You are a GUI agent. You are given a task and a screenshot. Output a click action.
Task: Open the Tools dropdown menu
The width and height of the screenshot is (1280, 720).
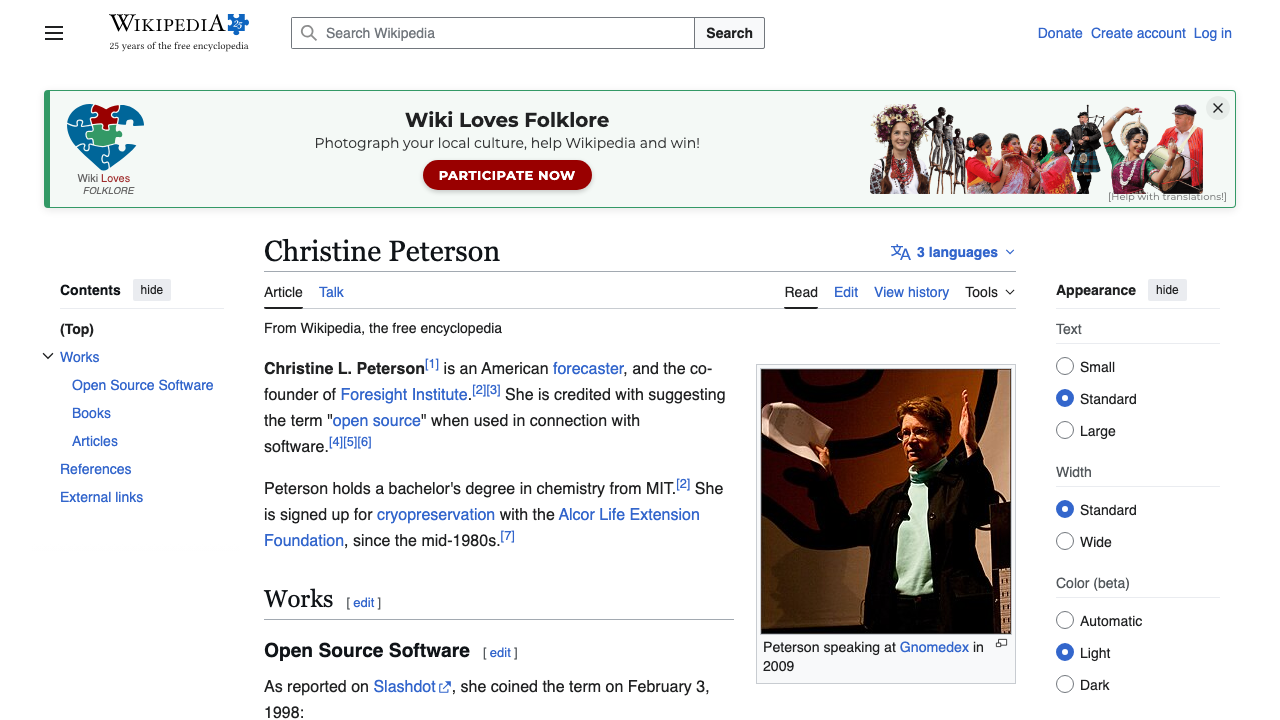[990, 292]
